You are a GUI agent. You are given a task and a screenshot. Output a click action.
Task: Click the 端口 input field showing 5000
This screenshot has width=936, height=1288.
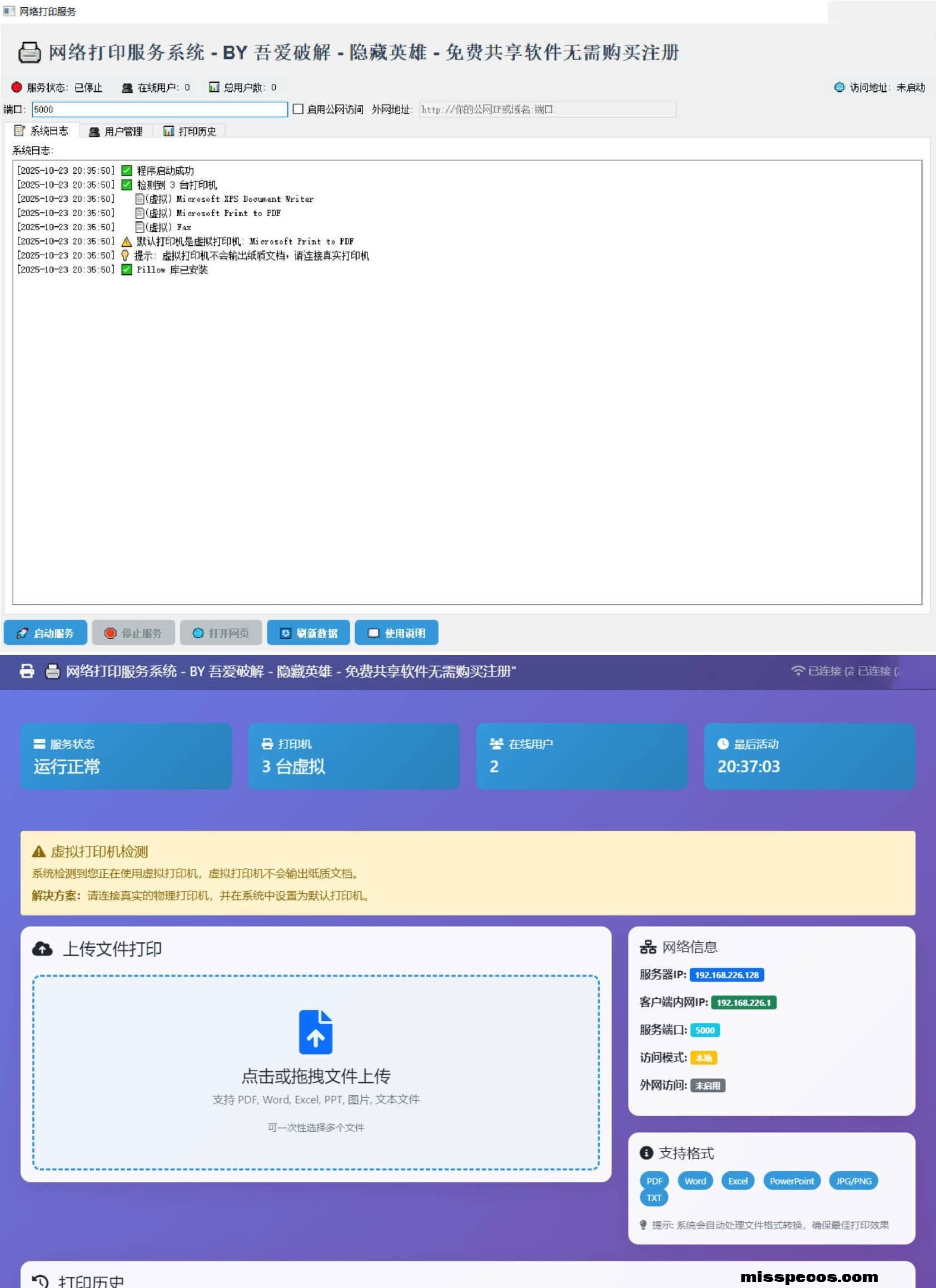[159, 109]
